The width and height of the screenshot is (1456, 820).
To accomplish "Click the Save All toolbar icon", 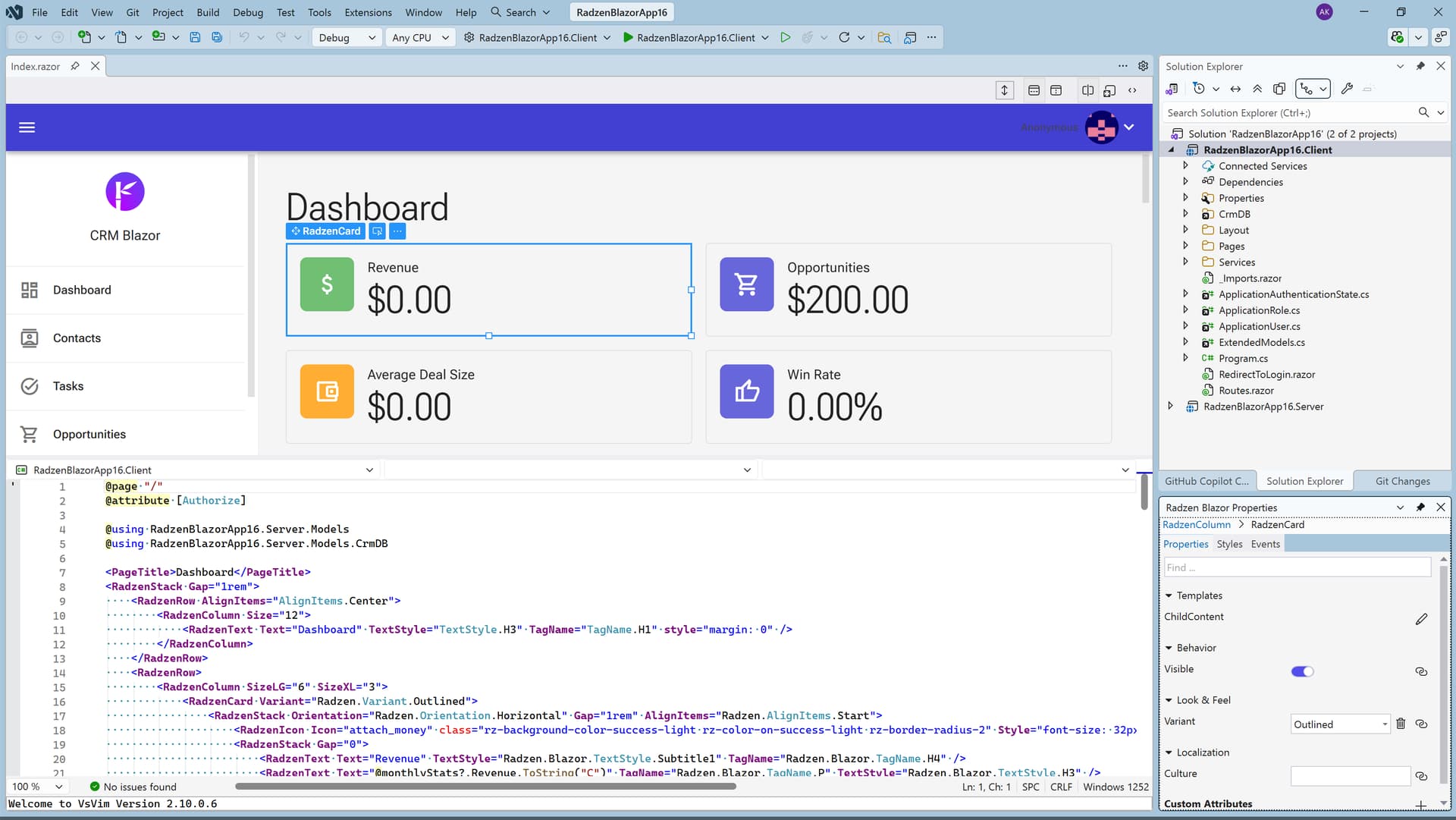I will click(x=217, y=37).
